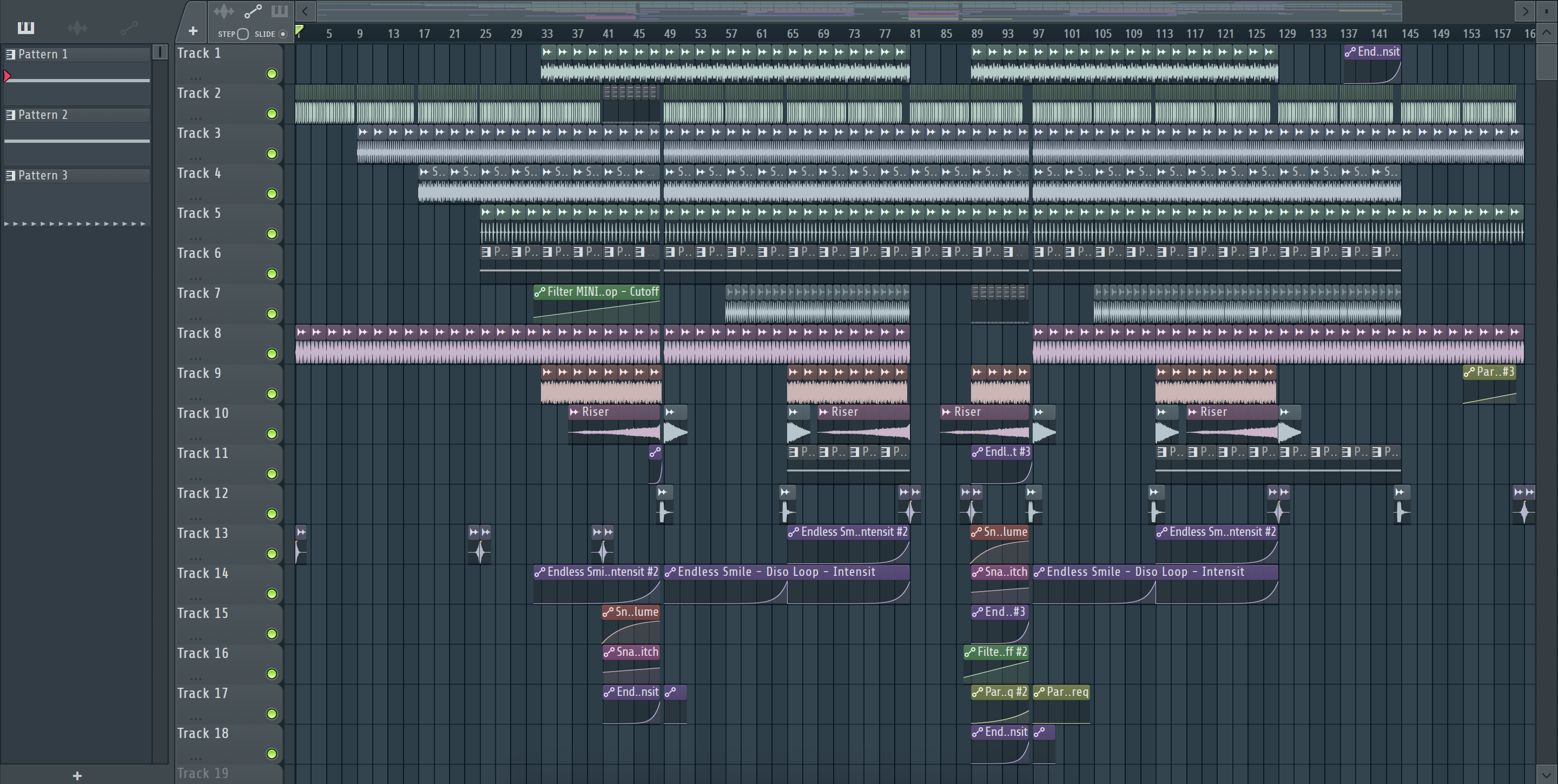The image size is (1558, 784).
Task: Mute Track 10 using its green LED
Action: coord(272,434)
